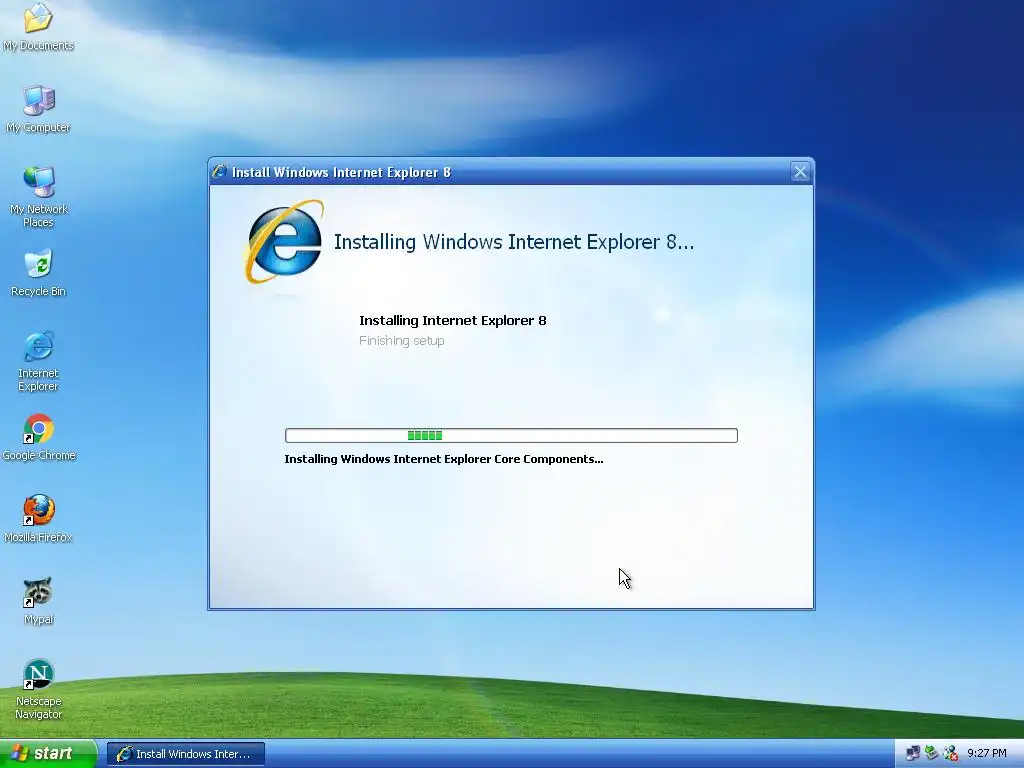Click the 'Installing Windows Internet Explorer 8...' heading

point(514,242)
